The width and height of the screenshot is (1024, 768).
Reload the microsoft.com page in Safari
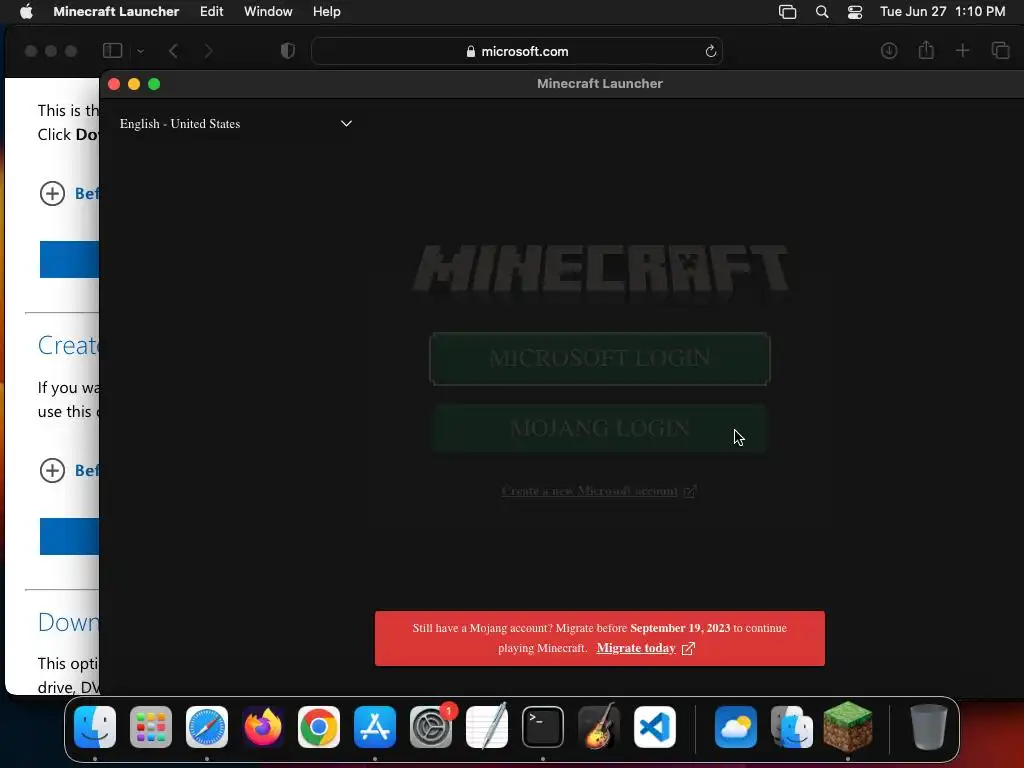(x=711, y=51)
